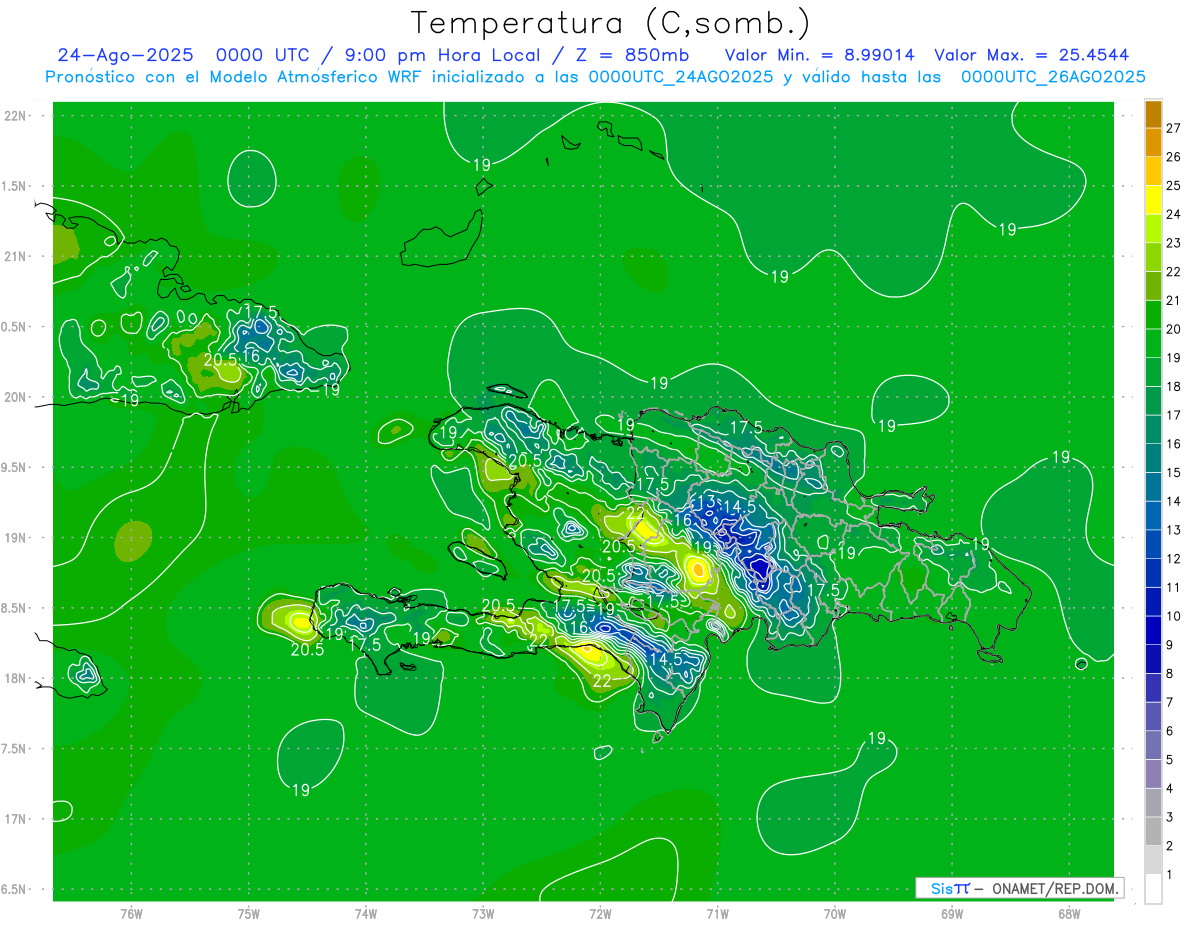This screenshot has width=1200, height=927.
Task: Click the '71W' longitude label
Action: [x=717, y=913]
